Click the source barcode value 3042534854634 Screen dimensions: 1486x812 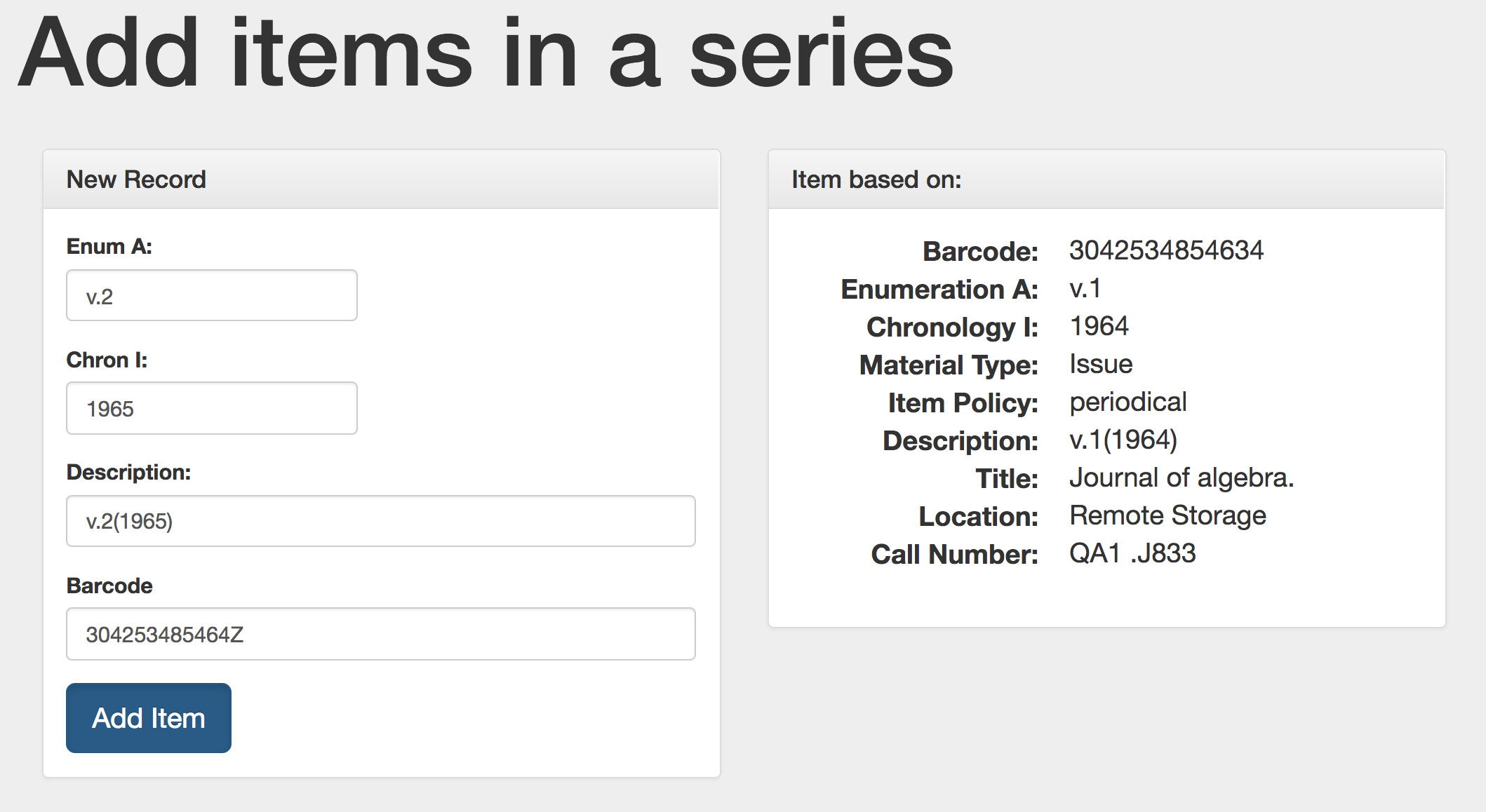tap(1166, 250)
